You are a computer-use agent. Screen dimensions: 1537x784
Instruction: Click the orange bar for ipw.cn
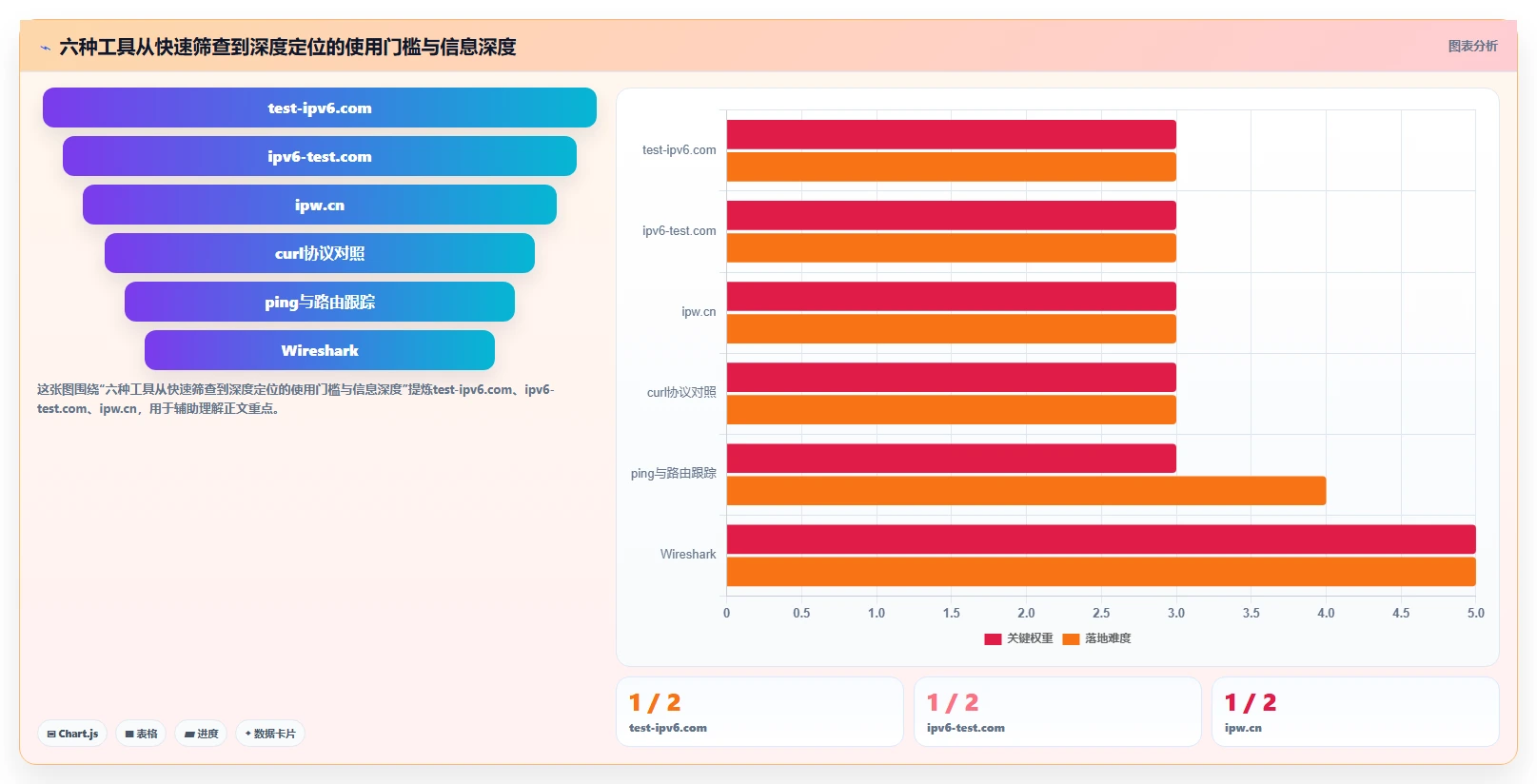point(952,328)
